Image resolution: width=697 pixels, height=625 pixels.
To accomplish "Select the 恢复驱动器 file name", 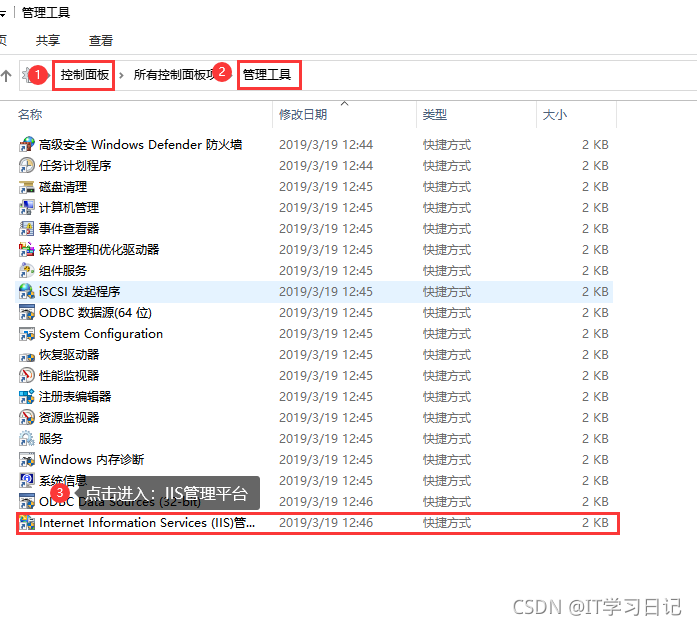I will tap(69, 355).
